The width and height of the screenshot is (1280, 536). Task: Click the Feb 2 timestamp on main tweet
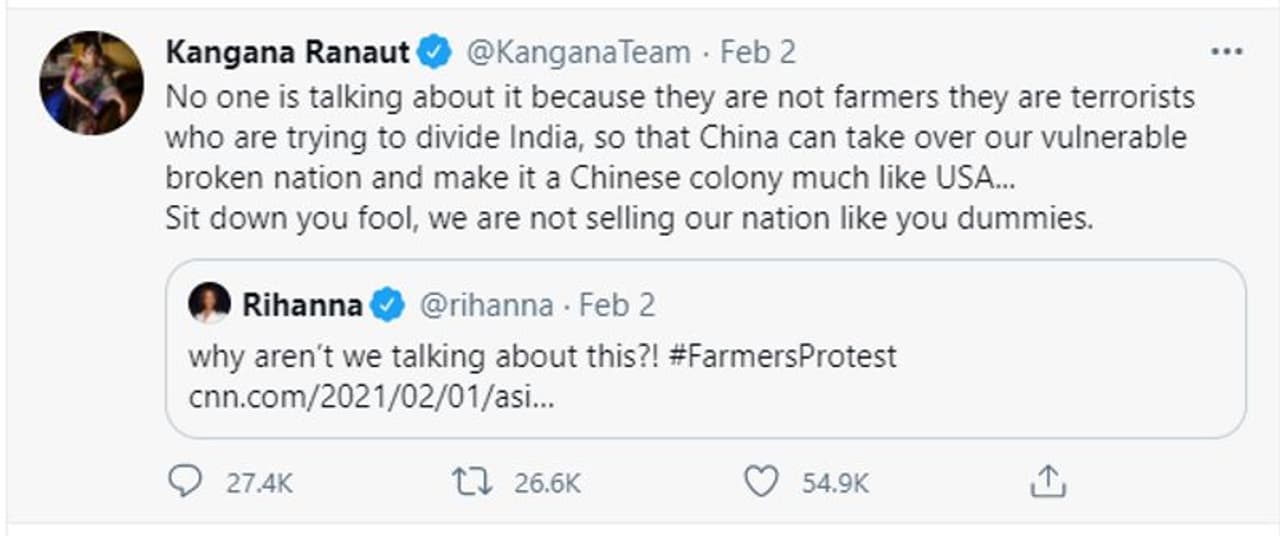(x=758, y=52)
